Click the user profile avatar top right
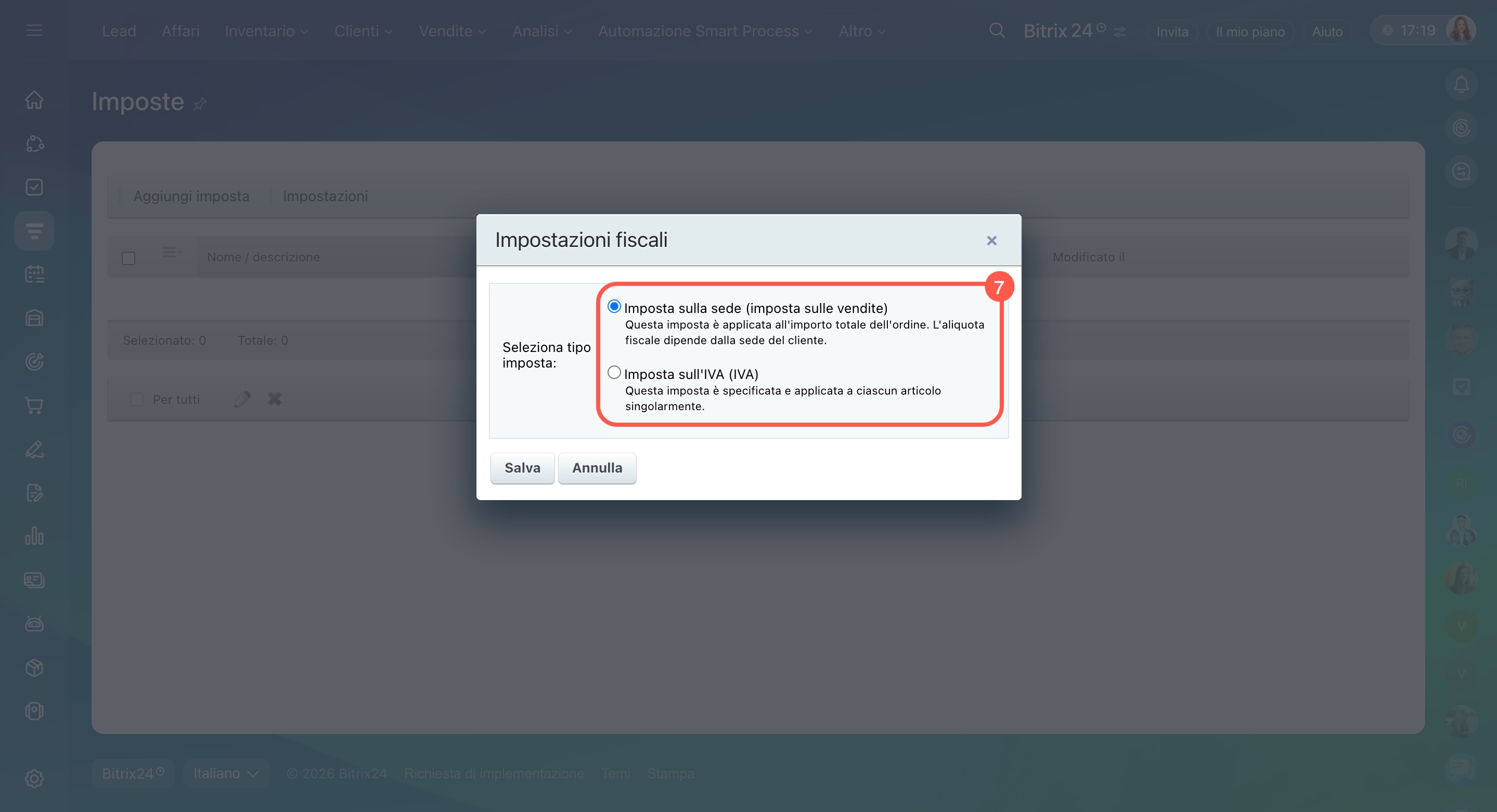Viewport: 1497px width, 812px height. pyautogui.click(x=1461, y=30)
